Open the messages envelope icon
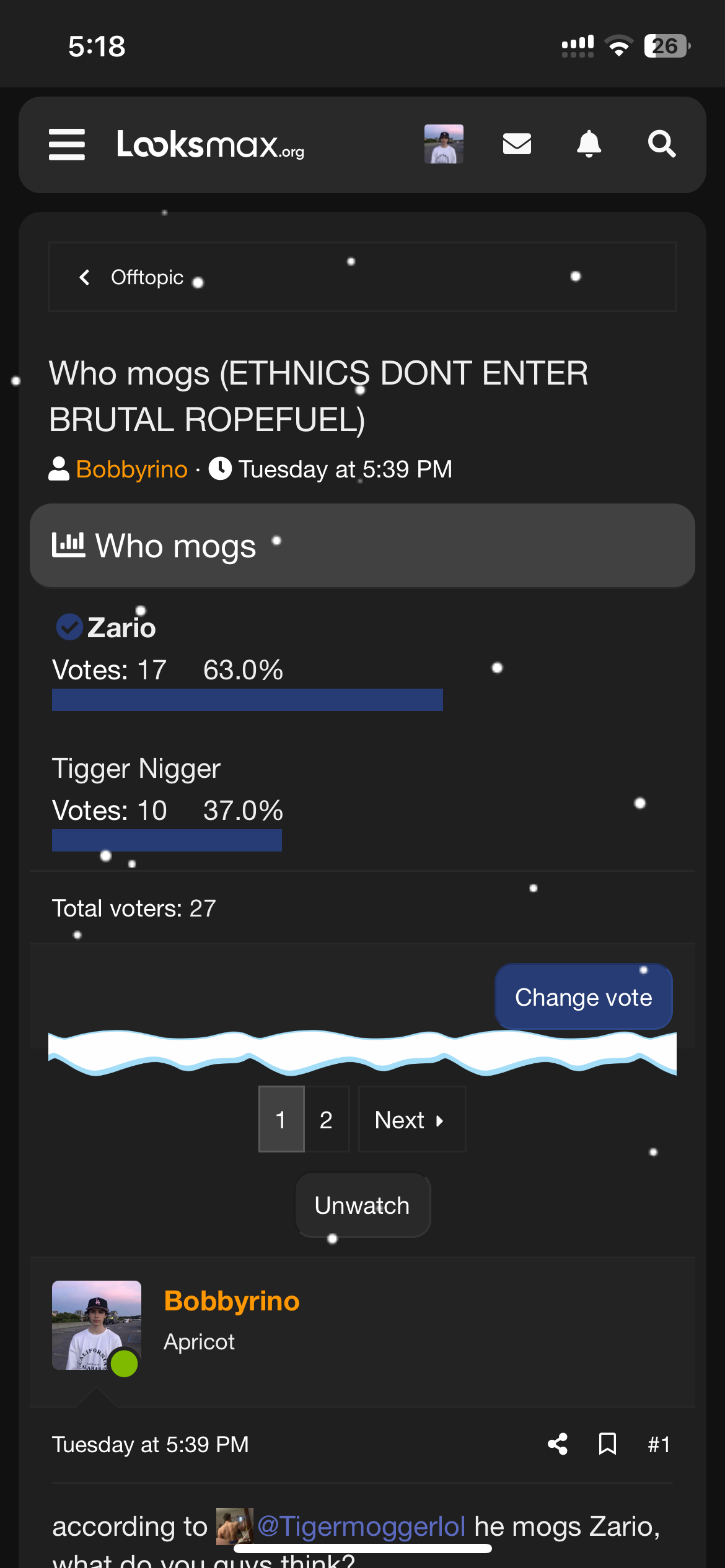The image size is (725, 1568). pos(517,144)
